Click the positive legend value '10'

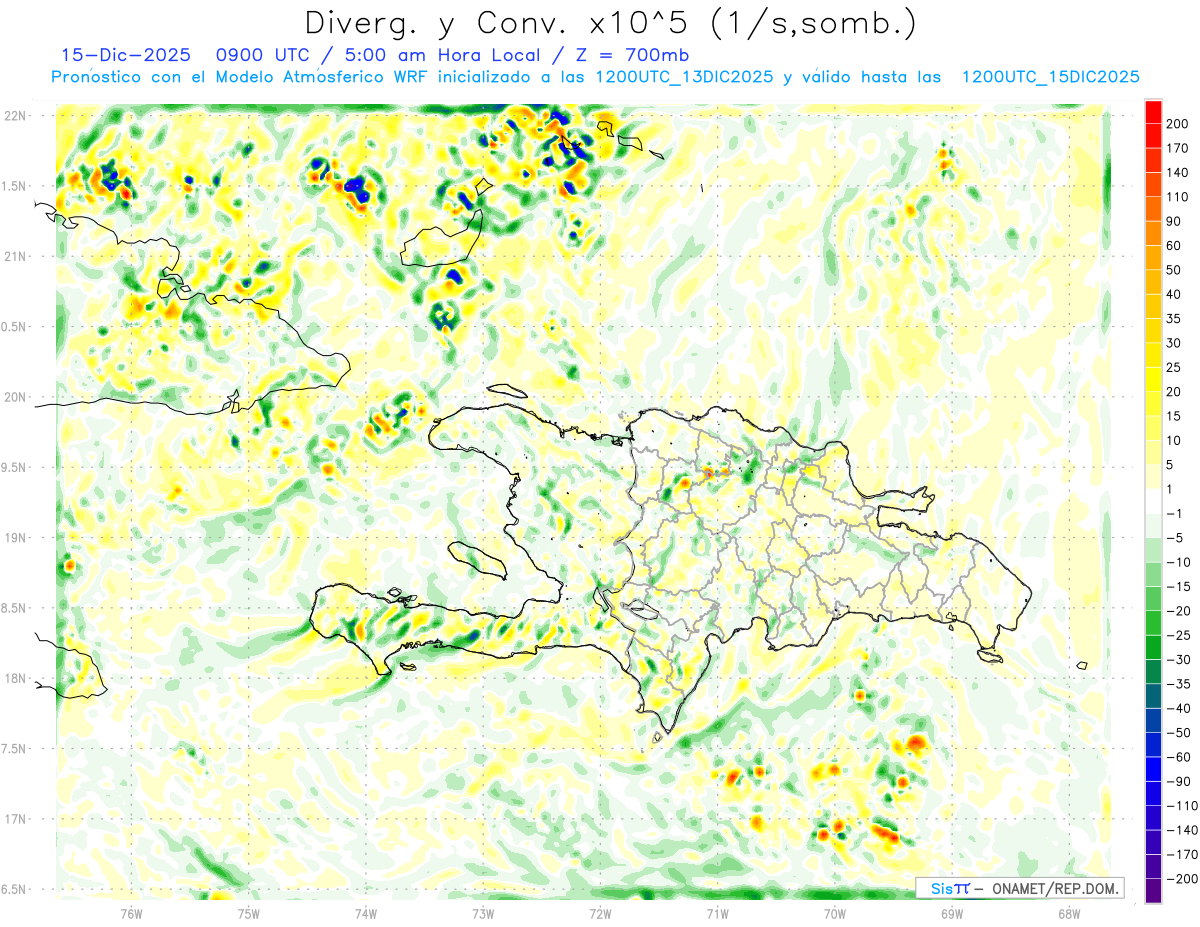(x=1175, y=440)
